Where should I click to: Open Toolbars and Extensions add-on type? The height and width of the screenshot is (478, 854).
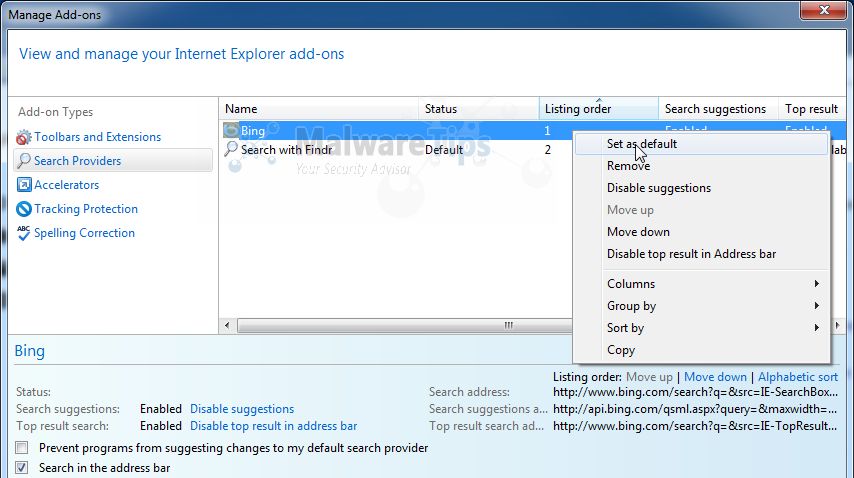[x=97, y=137]
